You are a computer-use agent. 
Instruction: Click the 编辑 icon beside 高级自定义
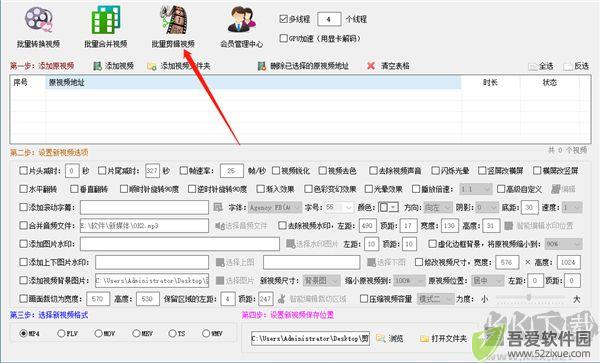point(555,189)
